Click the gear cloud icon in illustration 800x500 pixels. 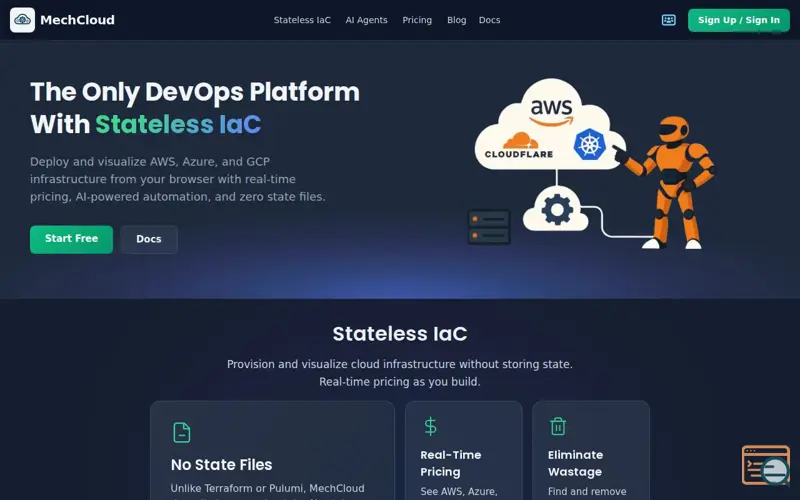point(556,209)
